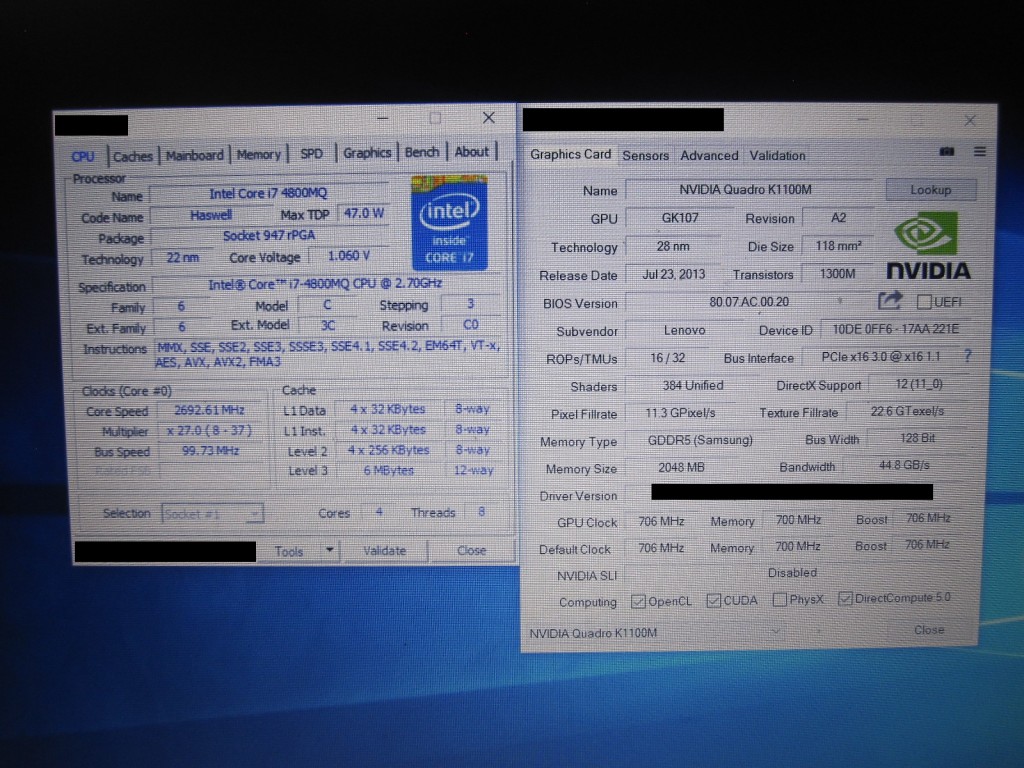Viewport: 1024px width, 768px height.
Task: Click the Tools button in CPU-Z
Action: click(289, 551)
